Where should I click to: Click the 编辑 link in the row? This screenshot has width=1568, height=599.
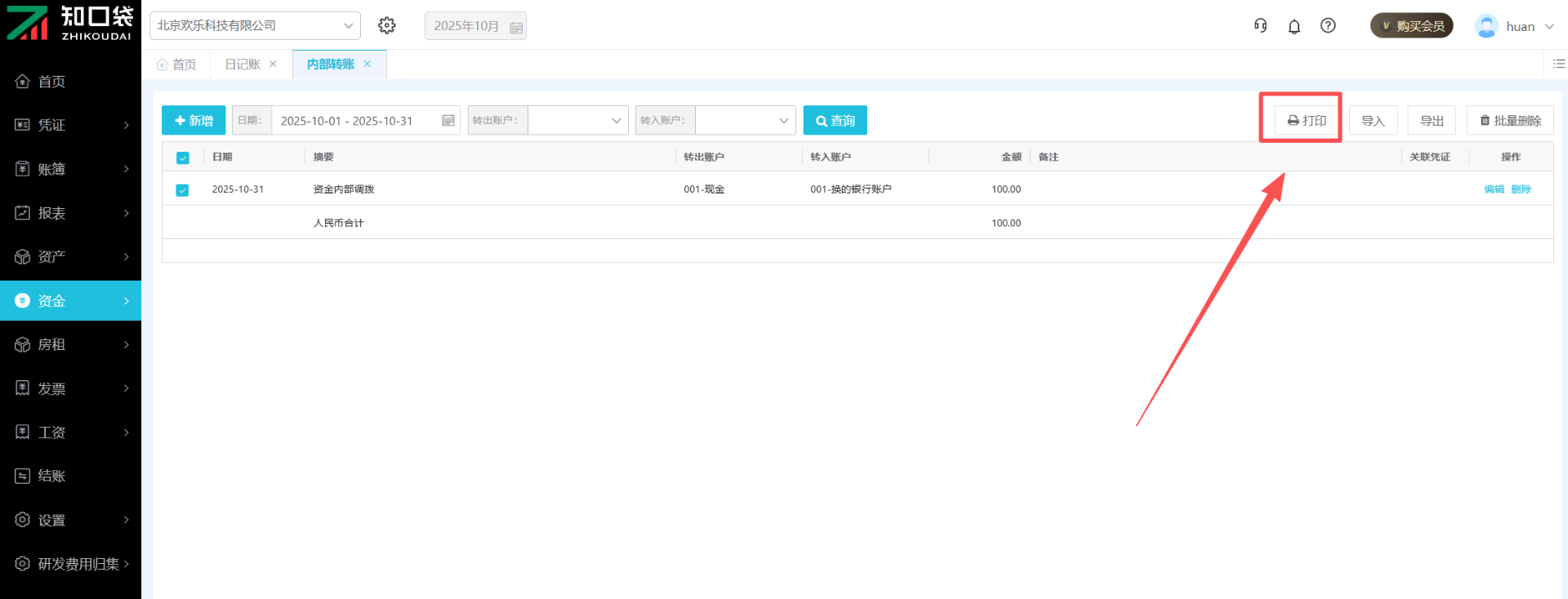(1494, 189)
